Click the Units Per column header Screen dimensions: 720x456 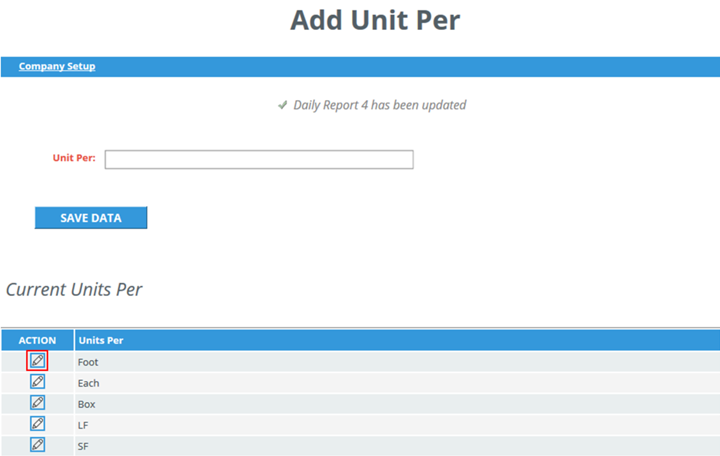pyautogui.click(x=101, y=340)
